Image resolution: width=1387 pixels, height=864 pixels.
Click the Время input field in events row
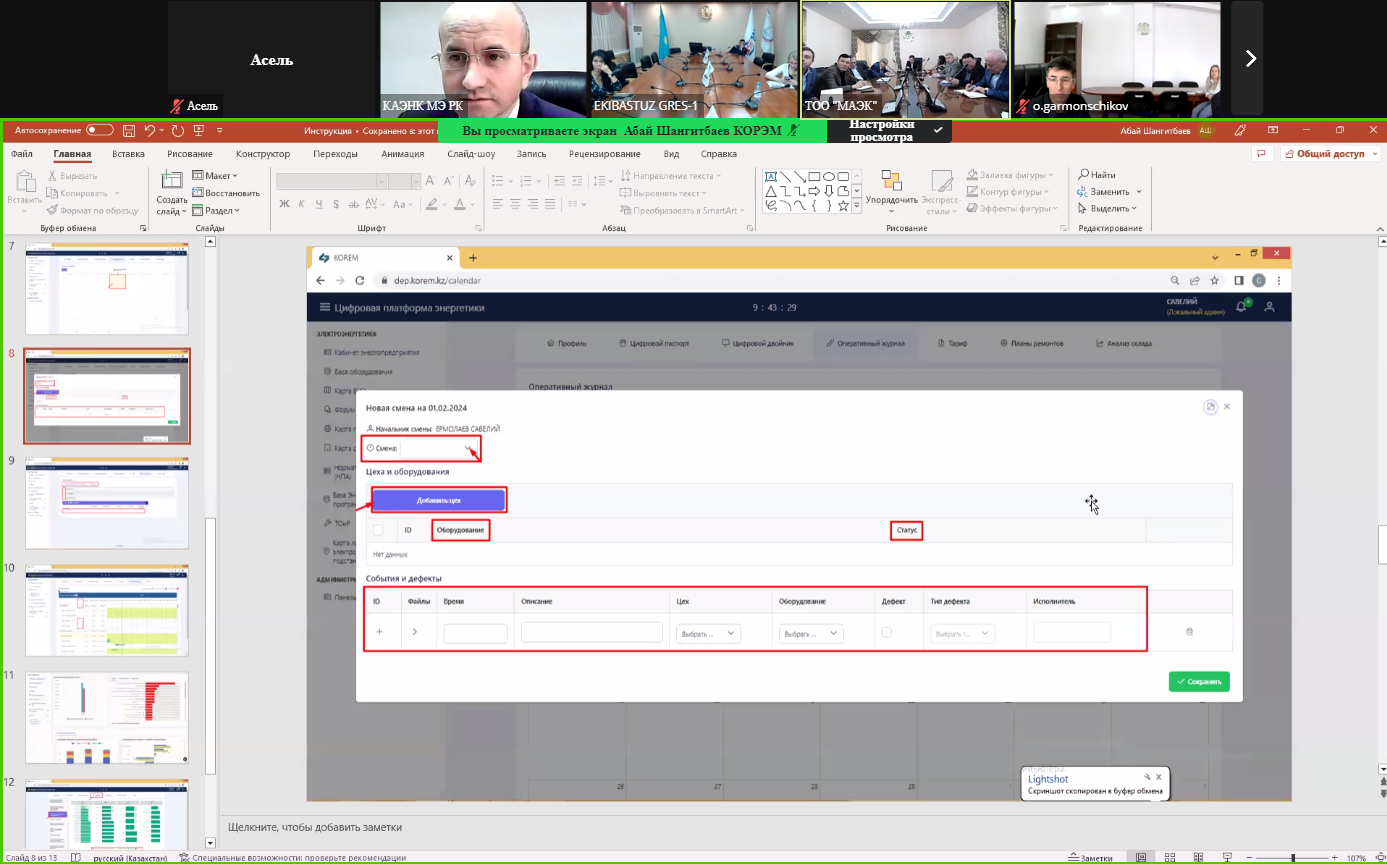pyautogui.click(x=476, y=633)
